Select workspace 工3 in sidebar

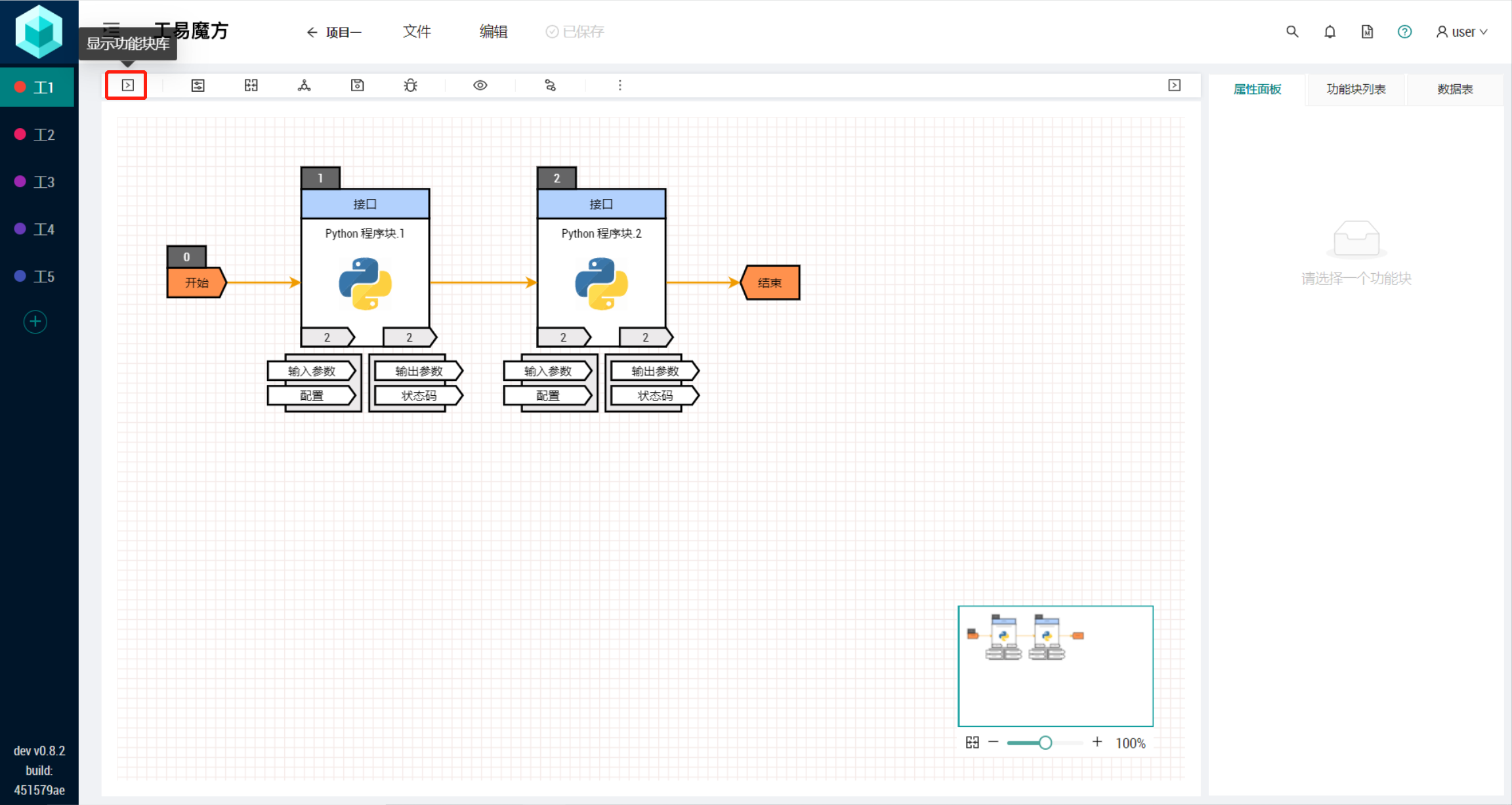coord(37,182)
